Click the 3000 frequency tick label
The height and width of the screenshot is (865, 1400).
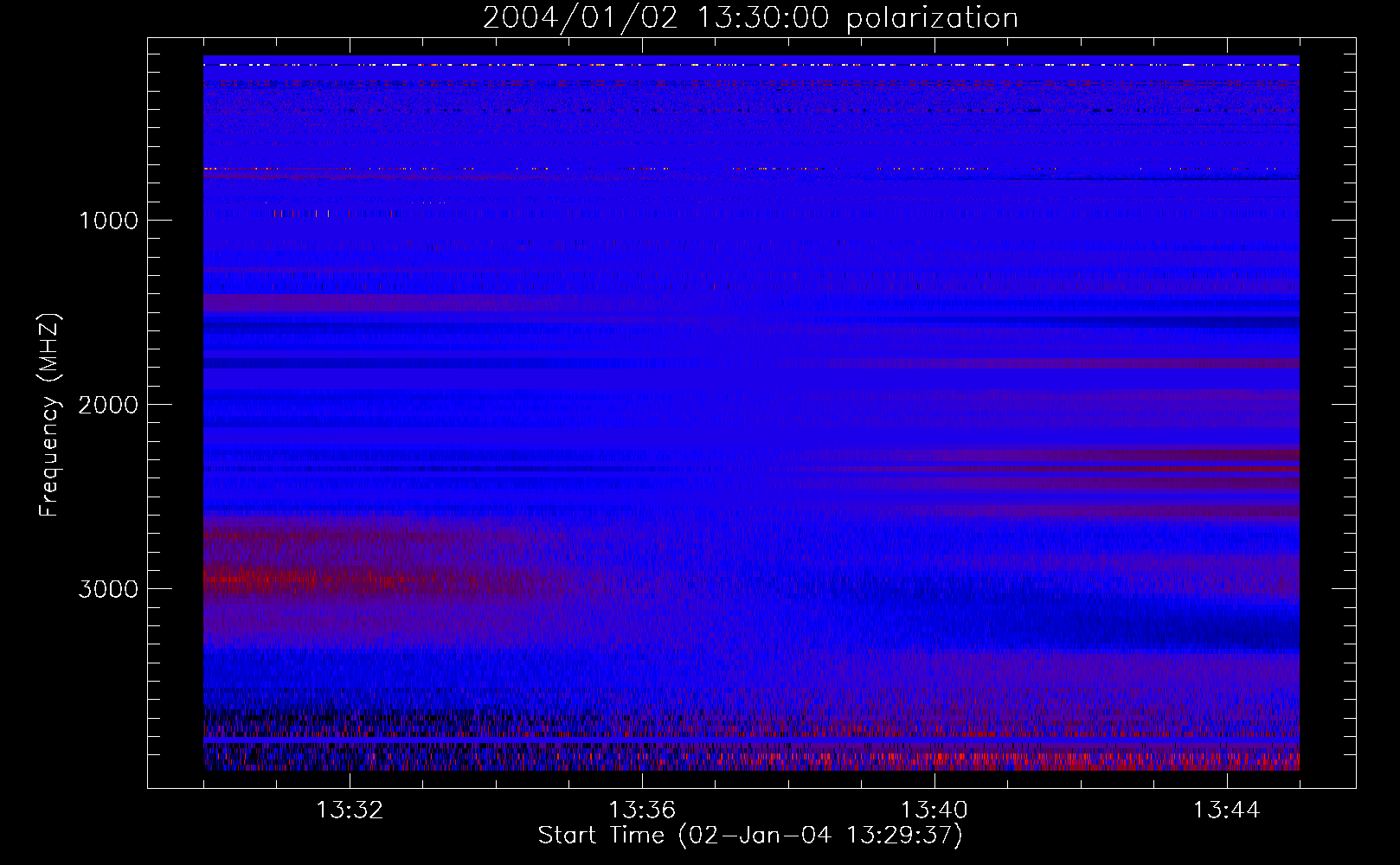[108, 589]
